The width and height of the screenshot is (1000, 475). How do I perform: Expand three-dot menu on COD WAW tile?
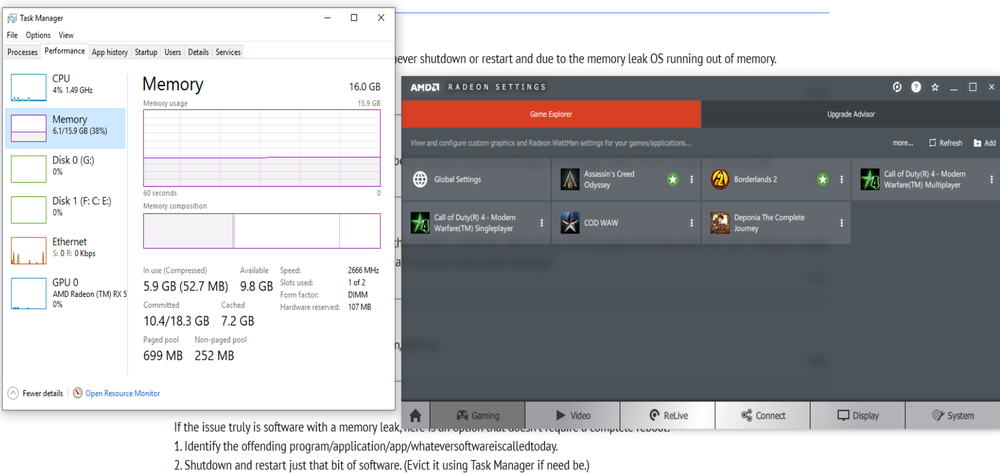click(692, 222)
